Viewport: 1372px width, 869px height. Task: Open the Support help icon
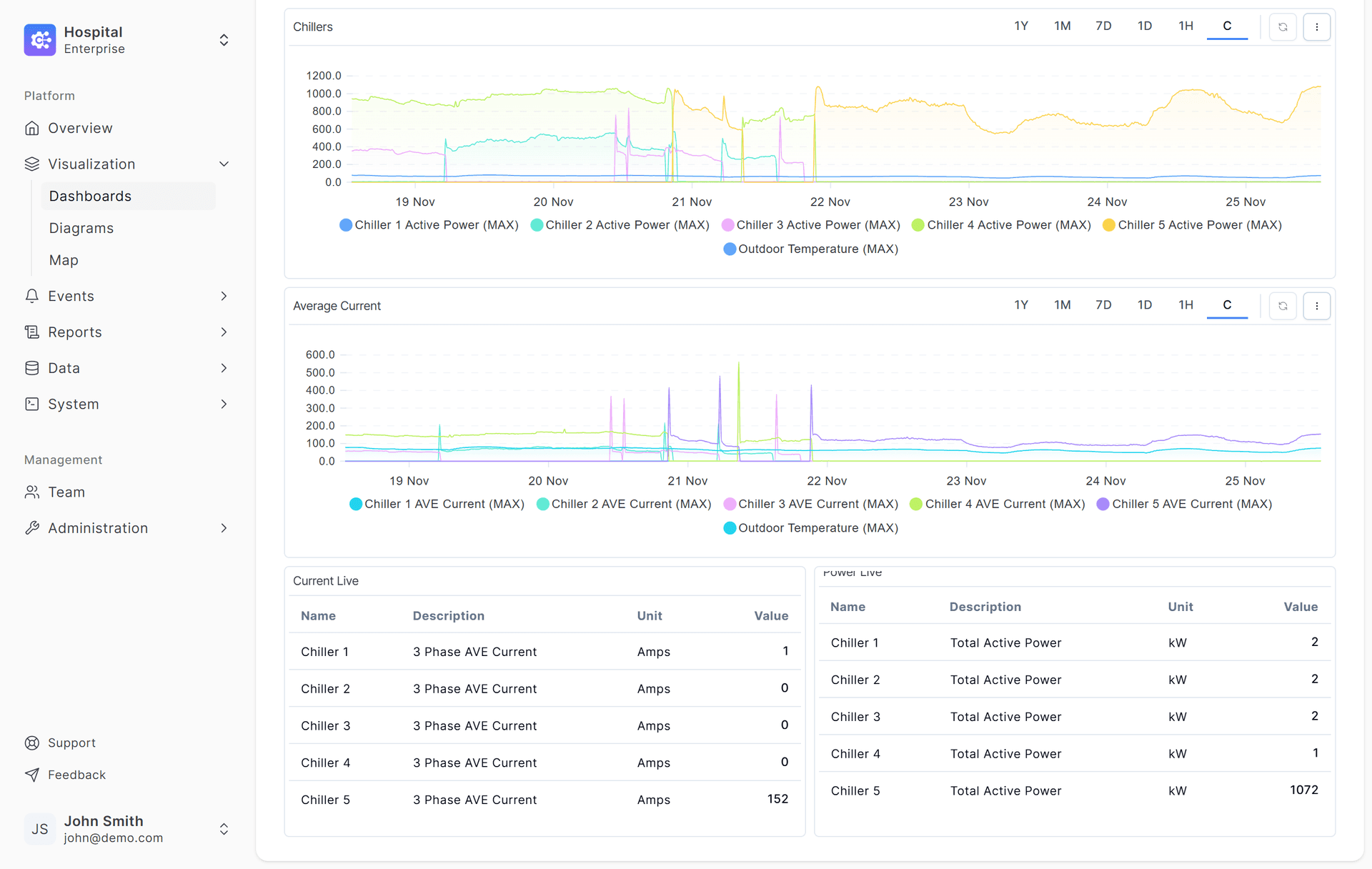[x=32, y=743]
